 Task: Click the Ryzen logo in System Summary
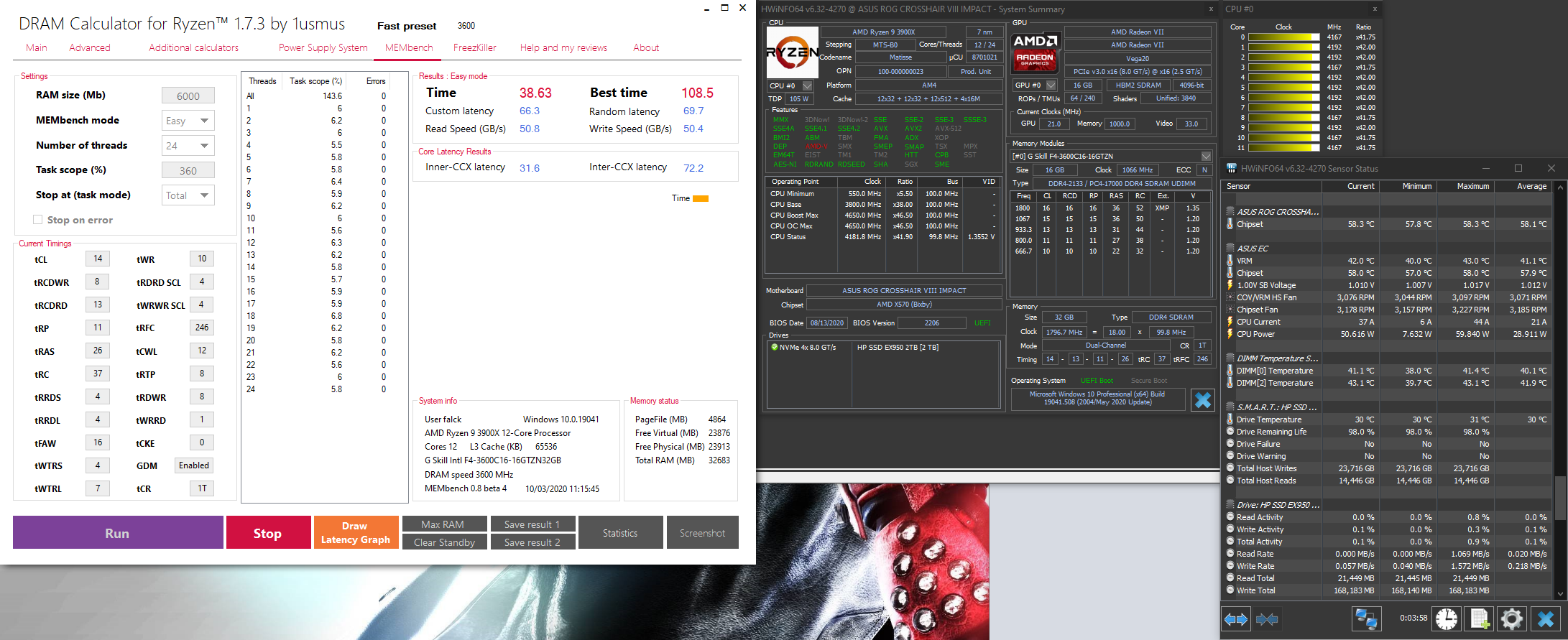(x=792, y=52)
